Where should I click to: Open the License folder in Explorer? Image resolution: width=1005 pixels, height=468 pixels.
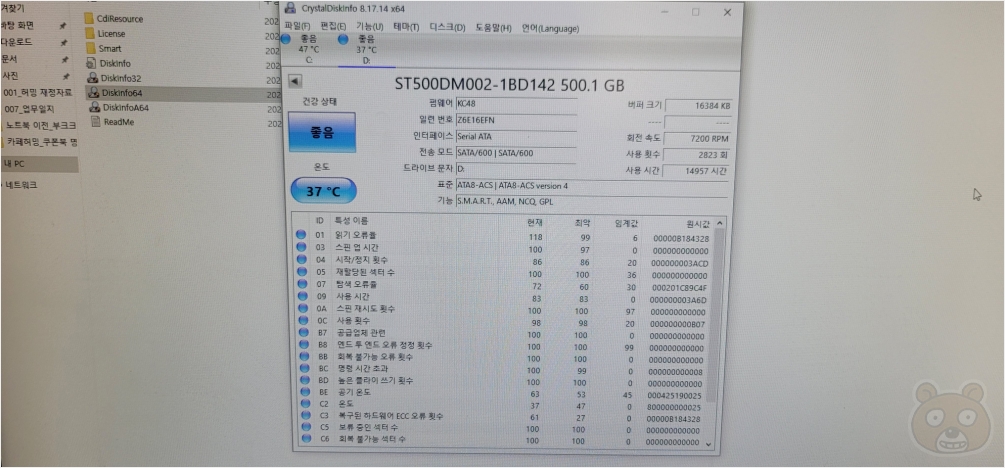[105, 33]
